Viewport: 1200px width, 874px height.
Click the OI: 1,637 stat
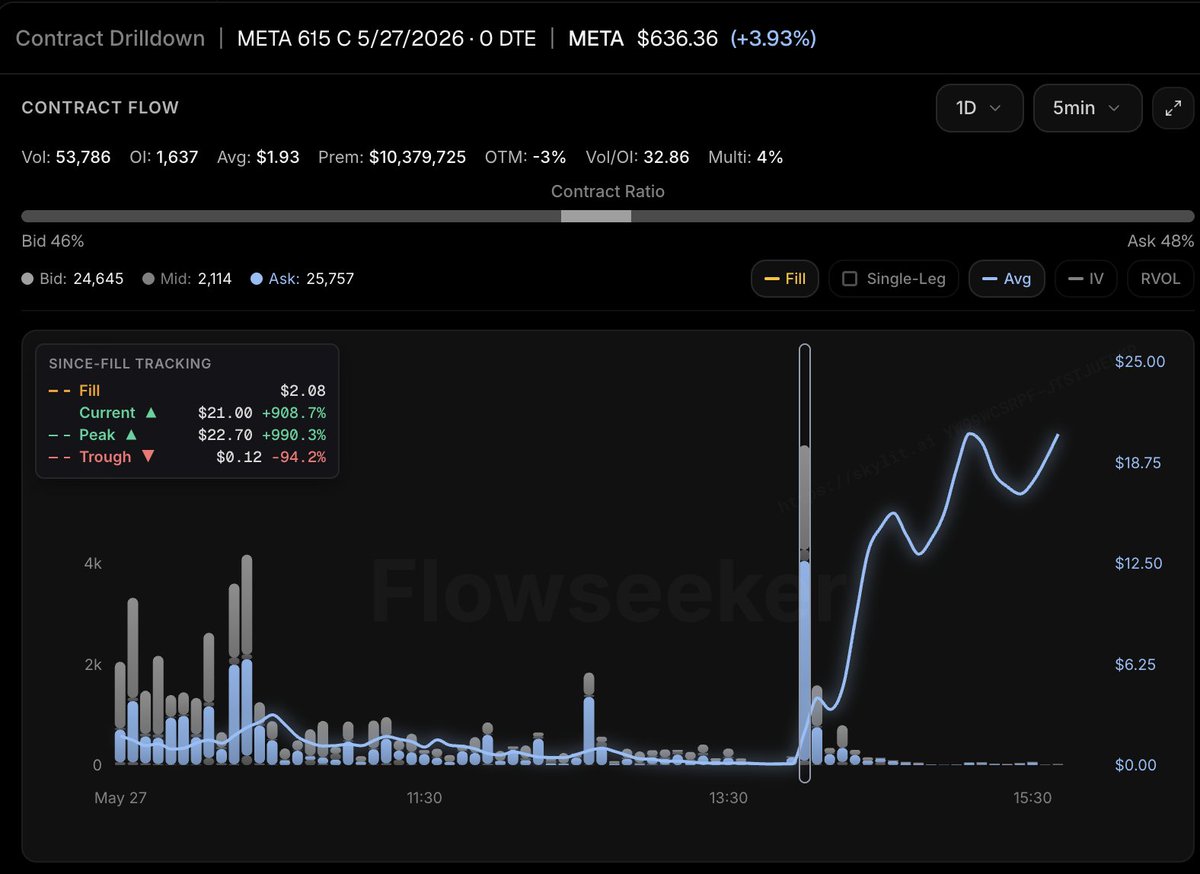163,157
